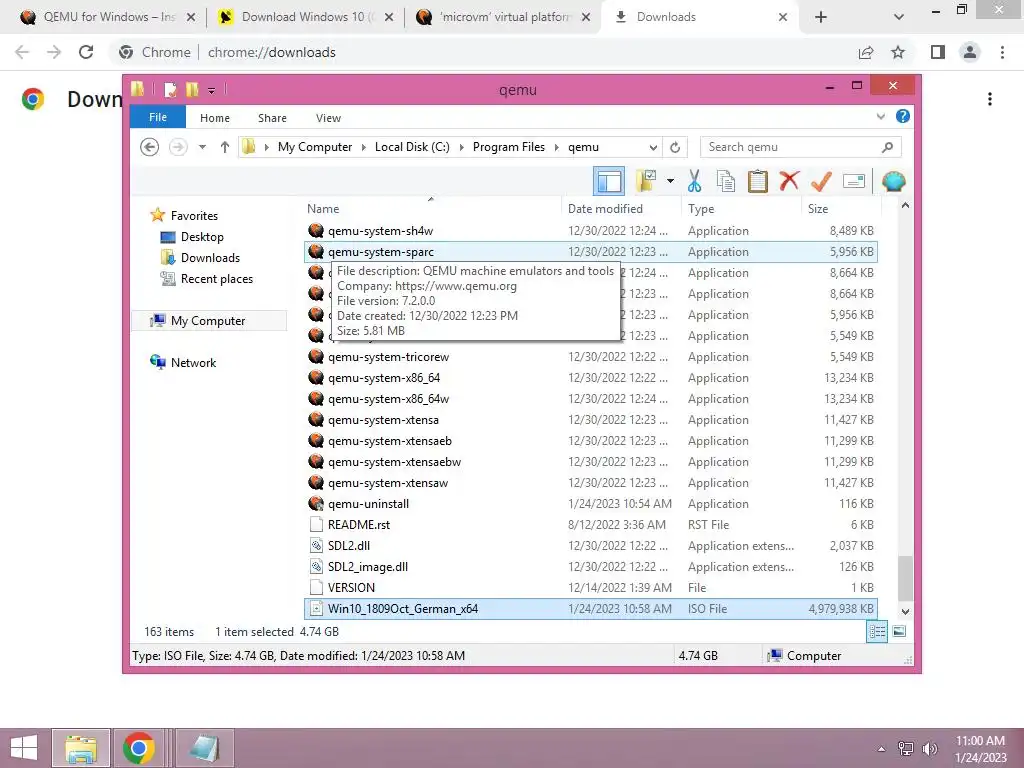The image size is (1024, 768).
Task: Toggle the navigation pane layout icon
Action: click(609, 181)
